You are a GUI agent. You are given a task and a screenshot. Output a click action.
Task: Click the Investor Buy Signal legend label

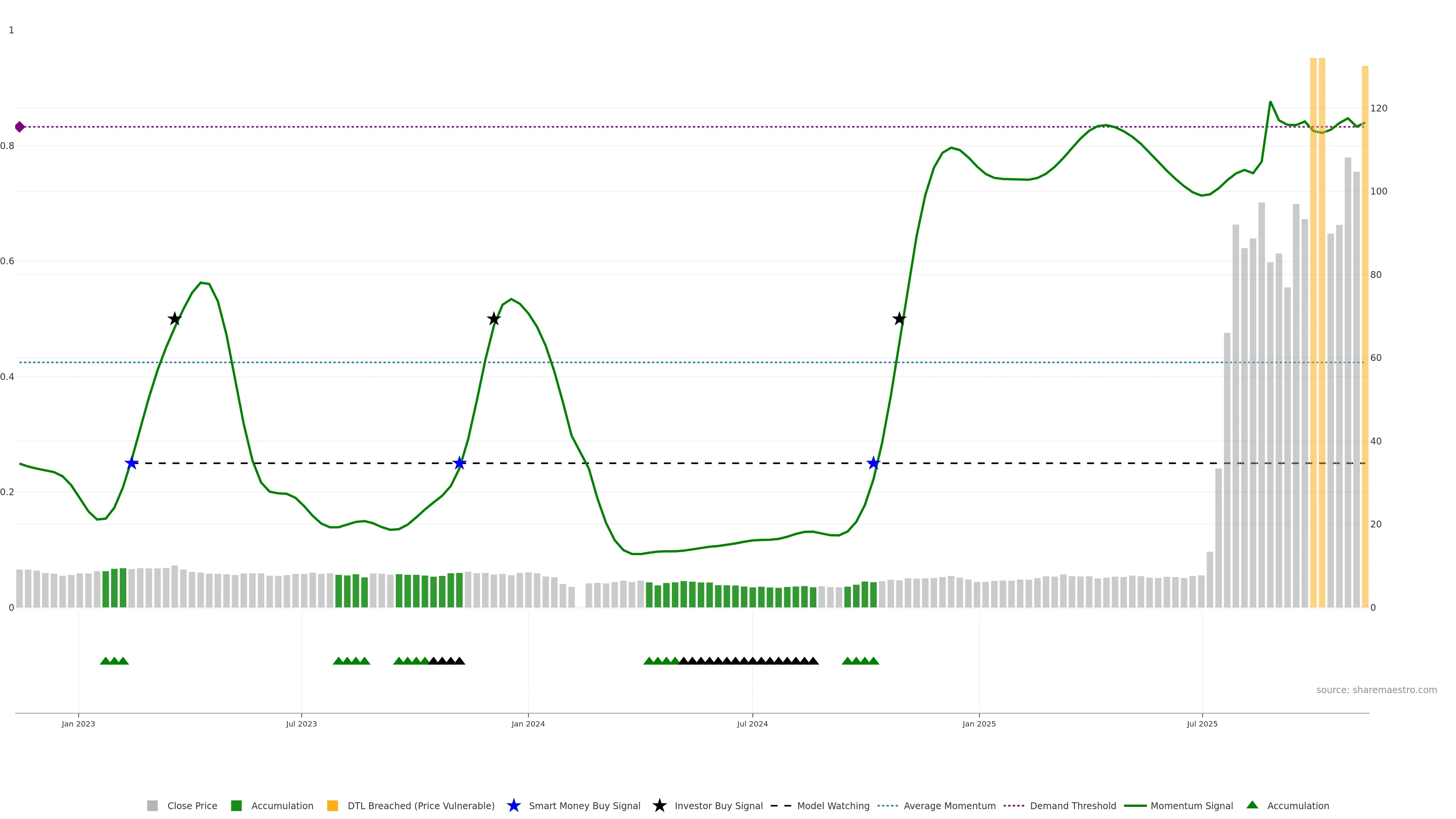pyautogui.click(x=719, y=806)
